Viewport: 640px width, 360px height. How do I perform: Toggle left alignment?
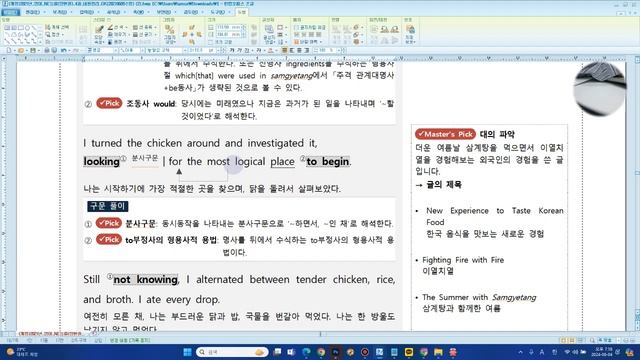click(x=292, y=51)
